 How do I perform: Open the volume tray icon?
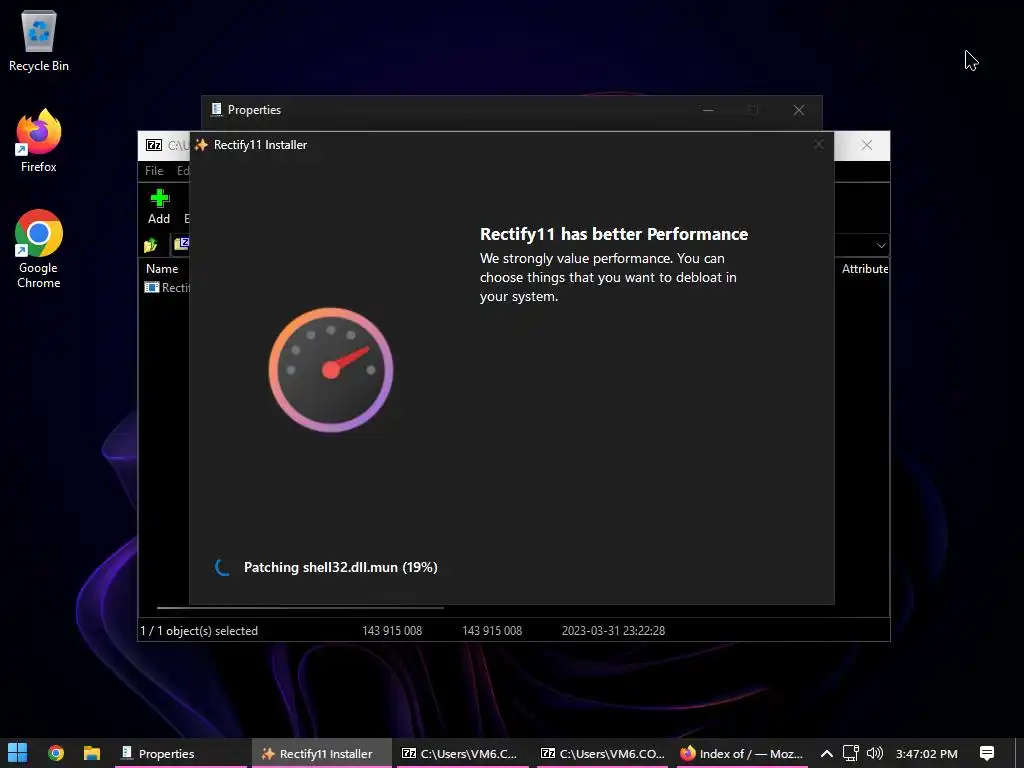874,753
